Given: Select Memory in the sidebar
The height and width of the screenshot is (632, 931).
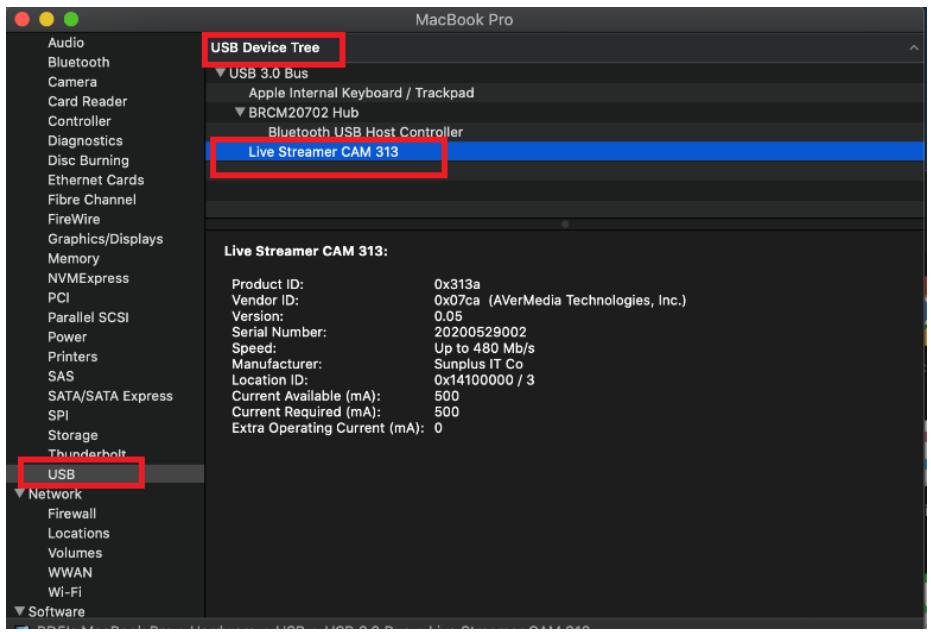Looking at the screenshot, I should pos(73,258).
